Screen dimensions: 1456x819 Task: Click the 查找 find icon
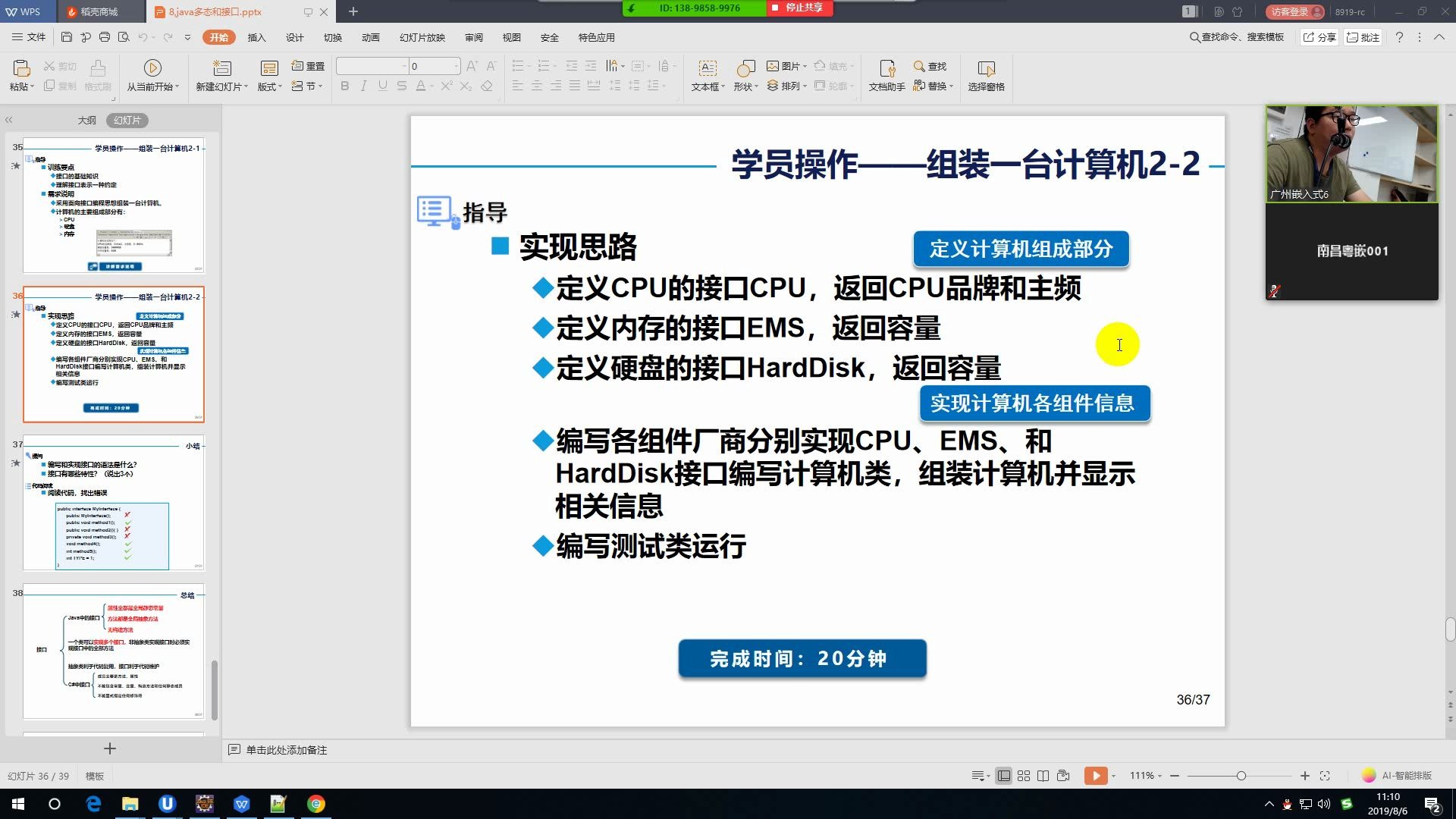(x=918, y=66)
